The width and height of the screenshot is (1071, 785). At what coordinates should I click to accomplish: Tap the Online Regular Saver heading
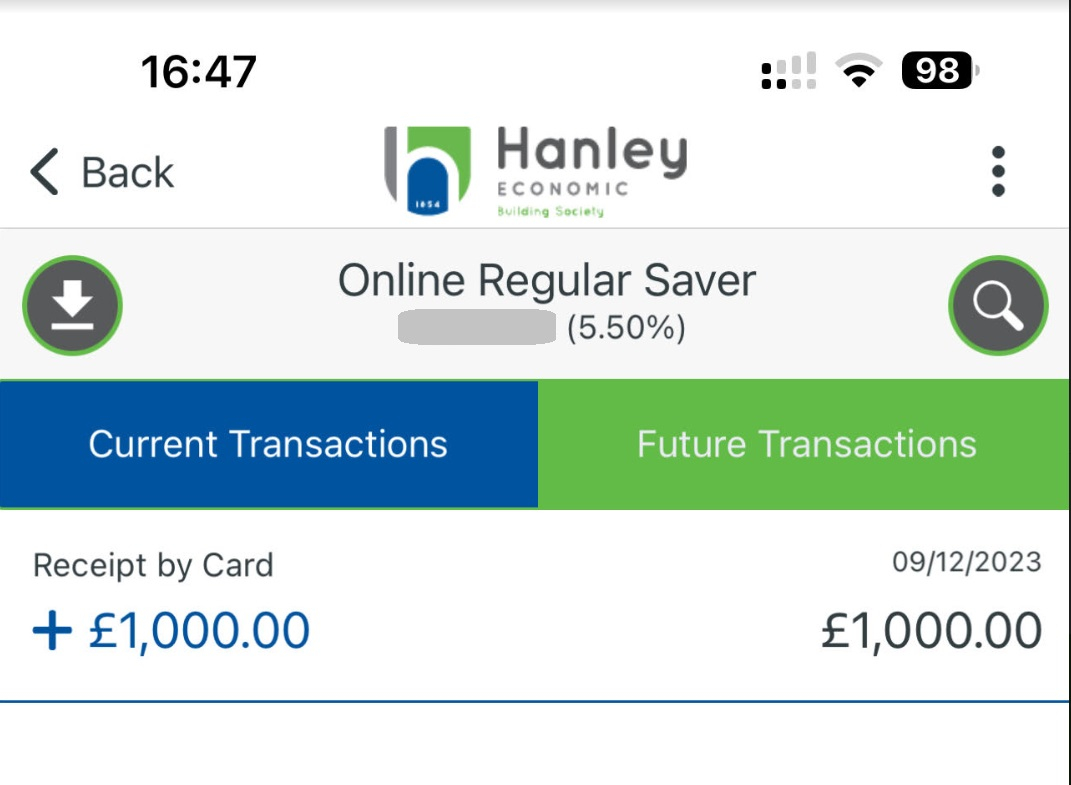click(547, 280)
